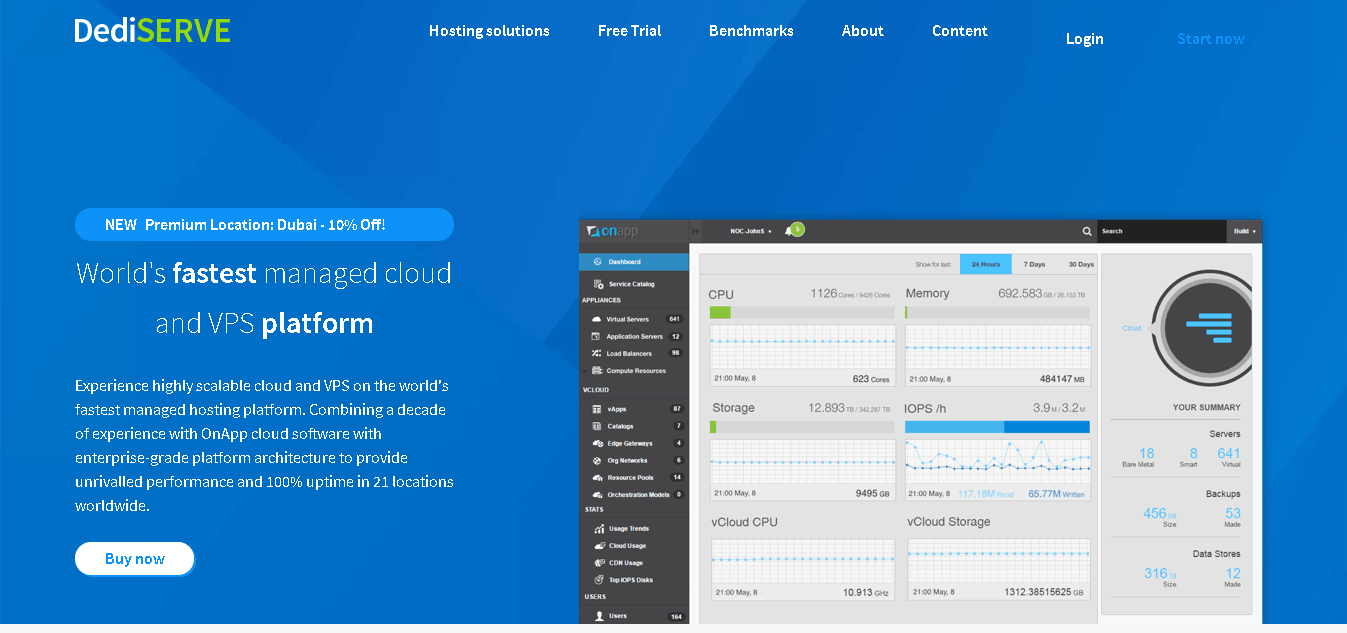Image resolution: width=1347 pixels, height=633 pixels.
Task: Open the notifications bell badge
Action: click(794, 230)
